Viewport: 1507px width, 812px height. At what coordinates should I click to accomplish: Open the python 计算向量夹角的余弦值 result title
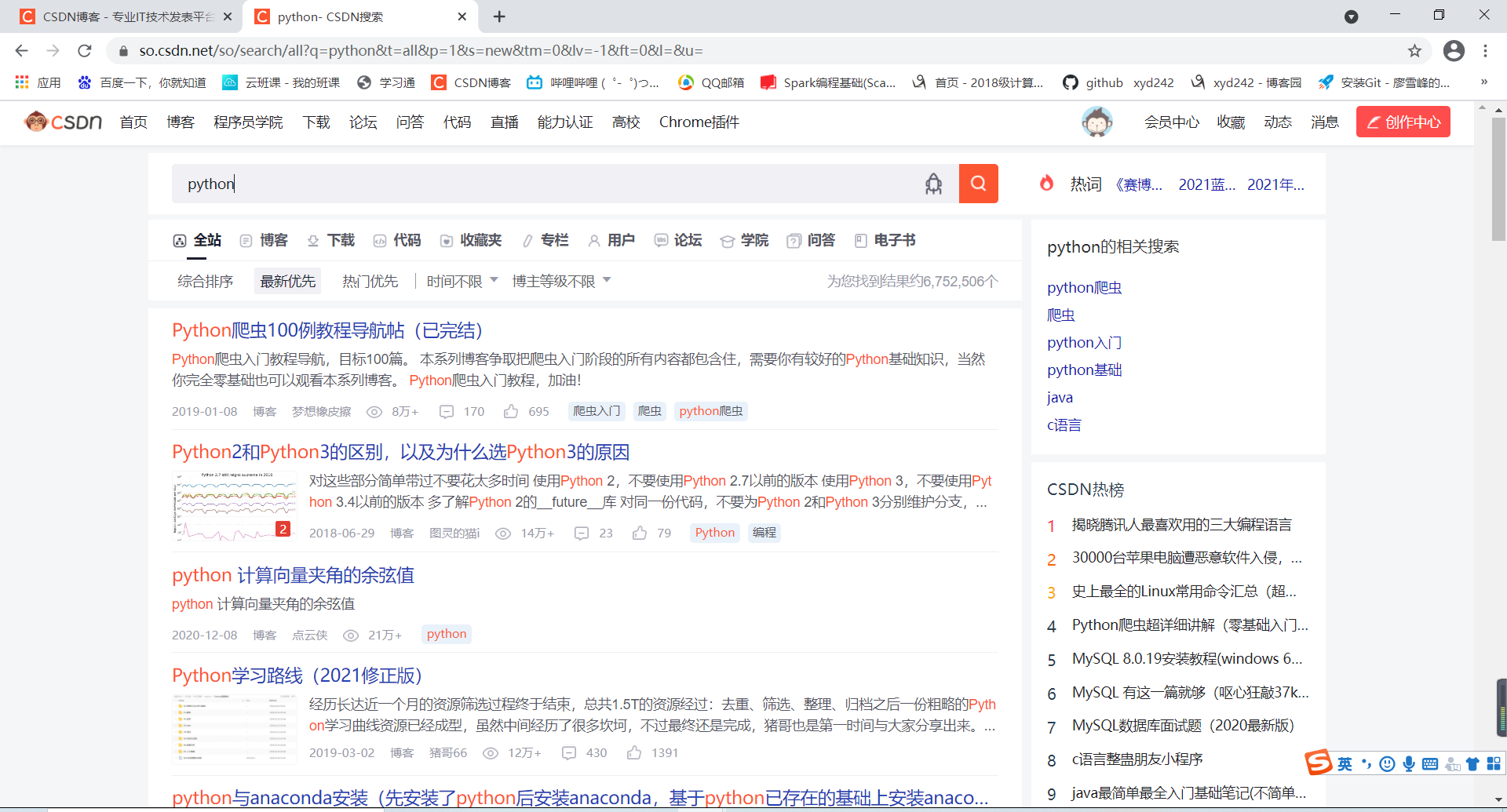pos(293,575)
